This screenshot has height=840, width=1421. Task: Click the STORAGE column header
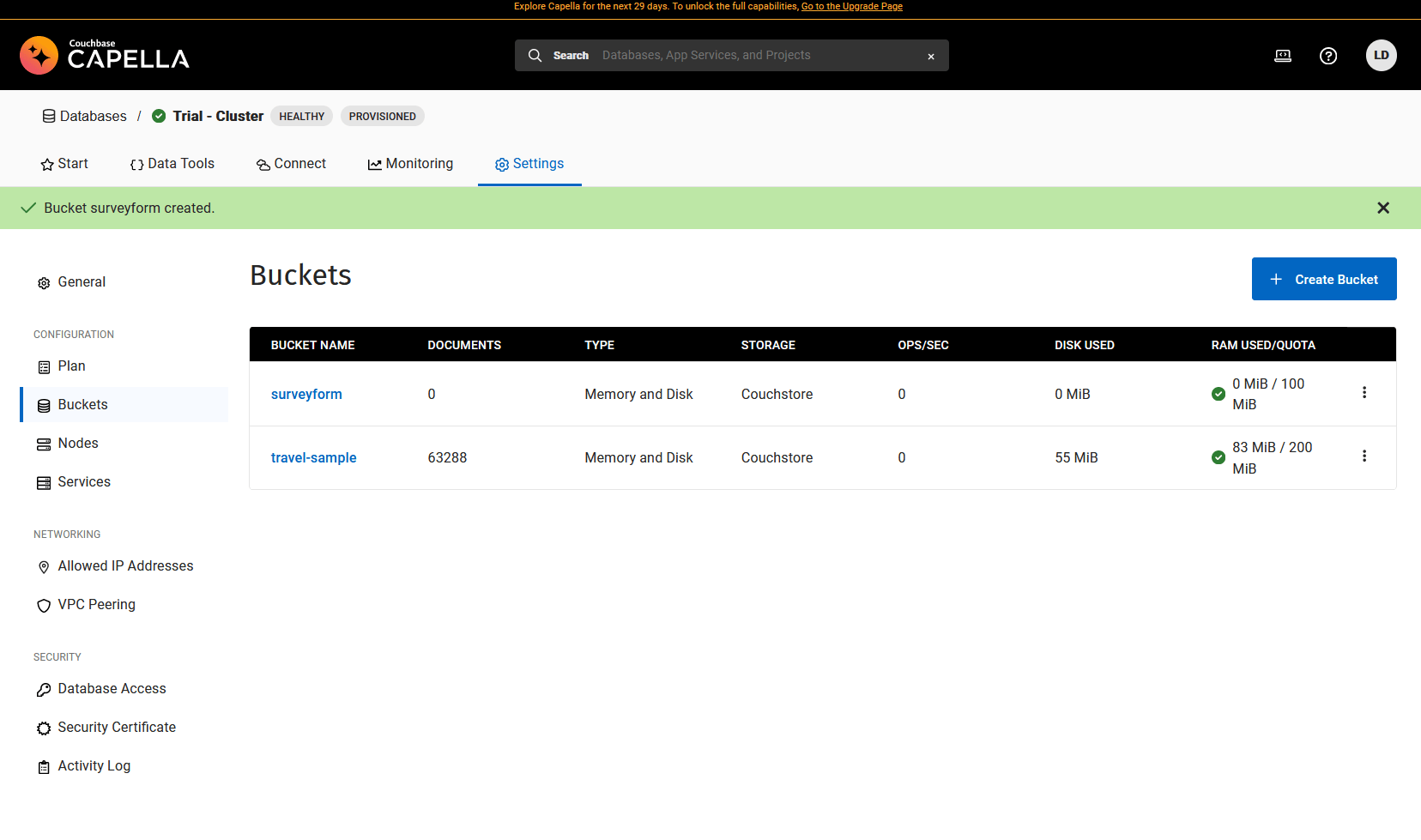coord(768,345)
